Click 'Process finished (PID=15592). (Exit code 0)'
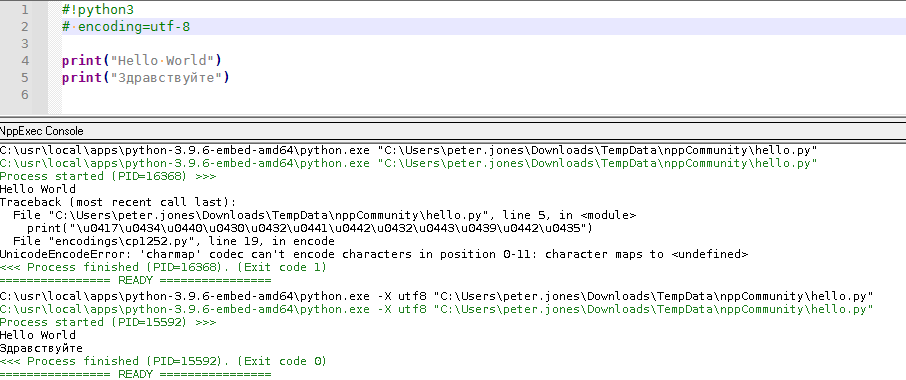The width and height of the screenshot is (906, 380). (x=164, y=362)
